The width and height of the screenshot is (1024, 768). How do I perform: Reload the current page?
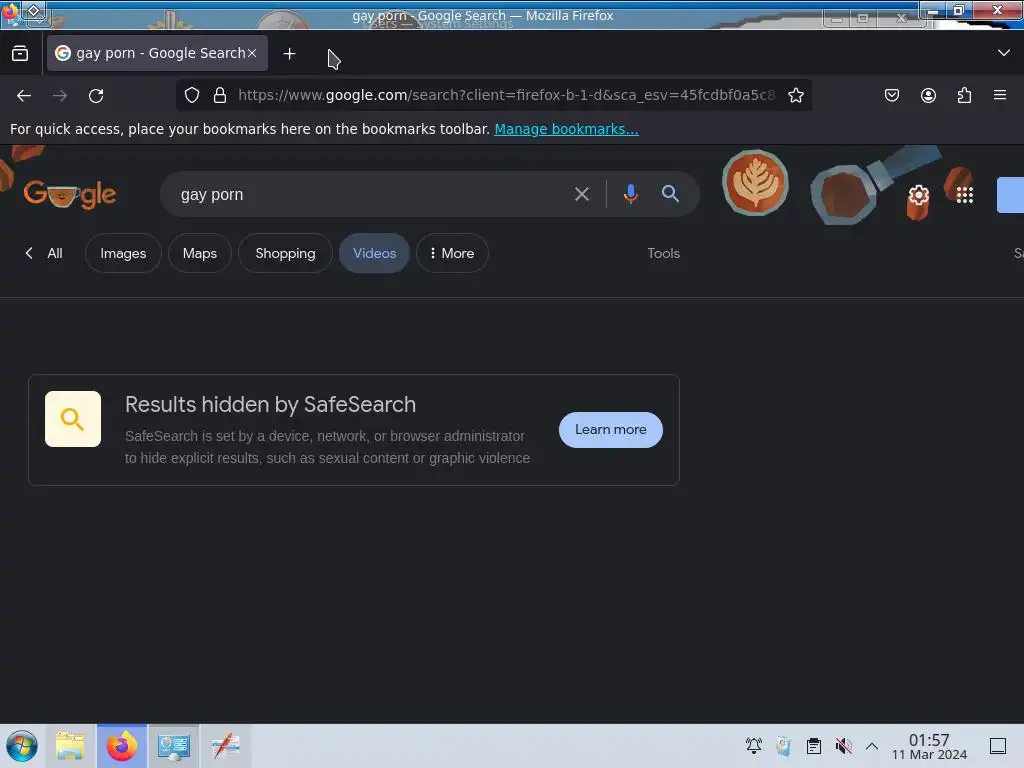[x=96, y=96]
